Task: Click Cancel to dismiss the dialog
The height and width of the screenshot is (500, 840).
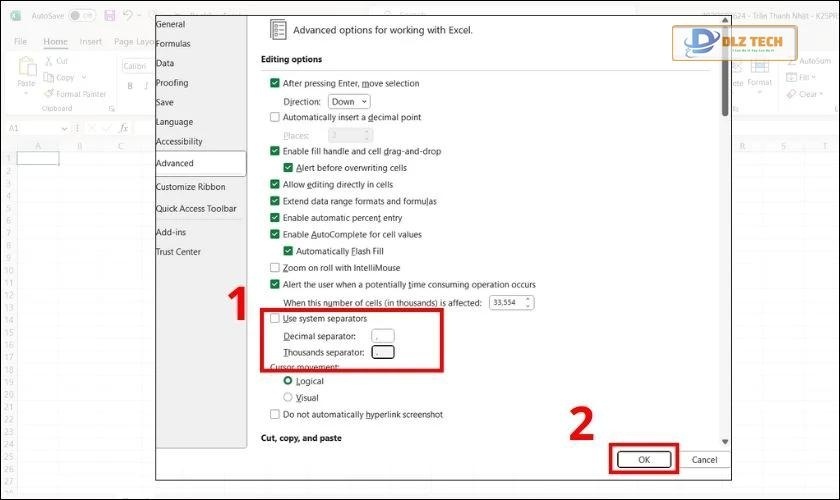Action: (x=704, y=460)
